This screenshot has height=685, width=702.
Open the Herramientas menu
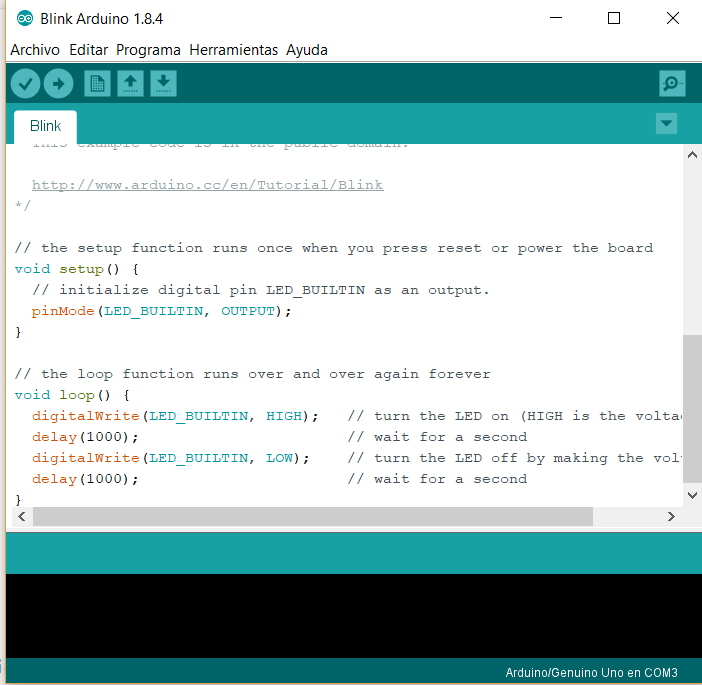pos(234,50)
